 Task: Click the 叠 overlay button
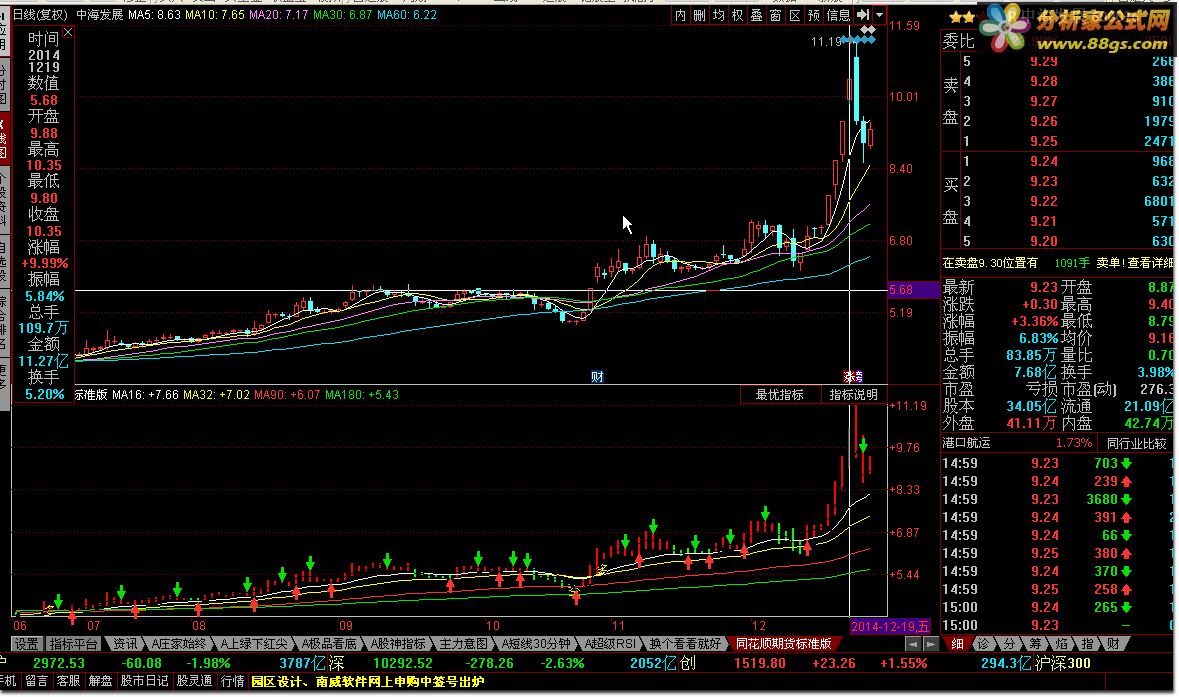pyautogui.click(x=756, y=15)
